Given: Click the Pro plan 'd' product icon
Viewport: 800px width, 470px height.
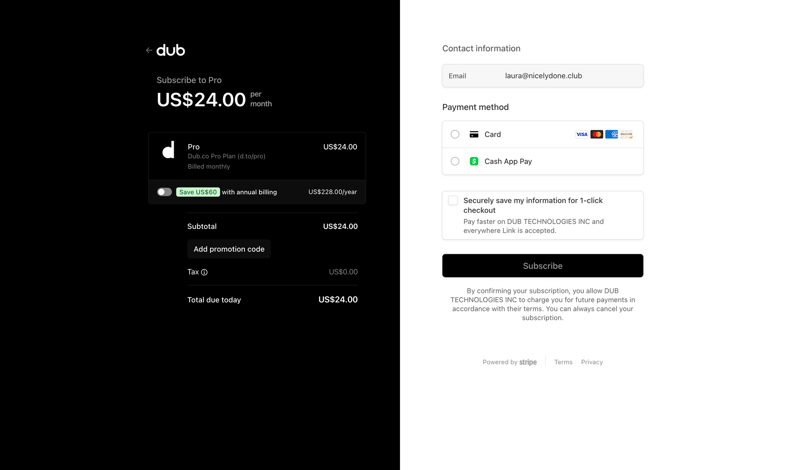Looking at the screenshot, I should coord(168,150).
